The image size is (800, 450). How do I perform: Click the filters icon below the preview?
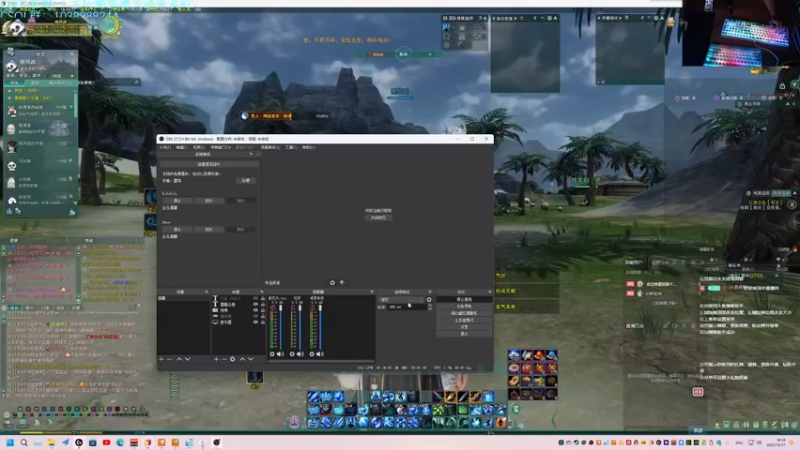tap(342, 283)
